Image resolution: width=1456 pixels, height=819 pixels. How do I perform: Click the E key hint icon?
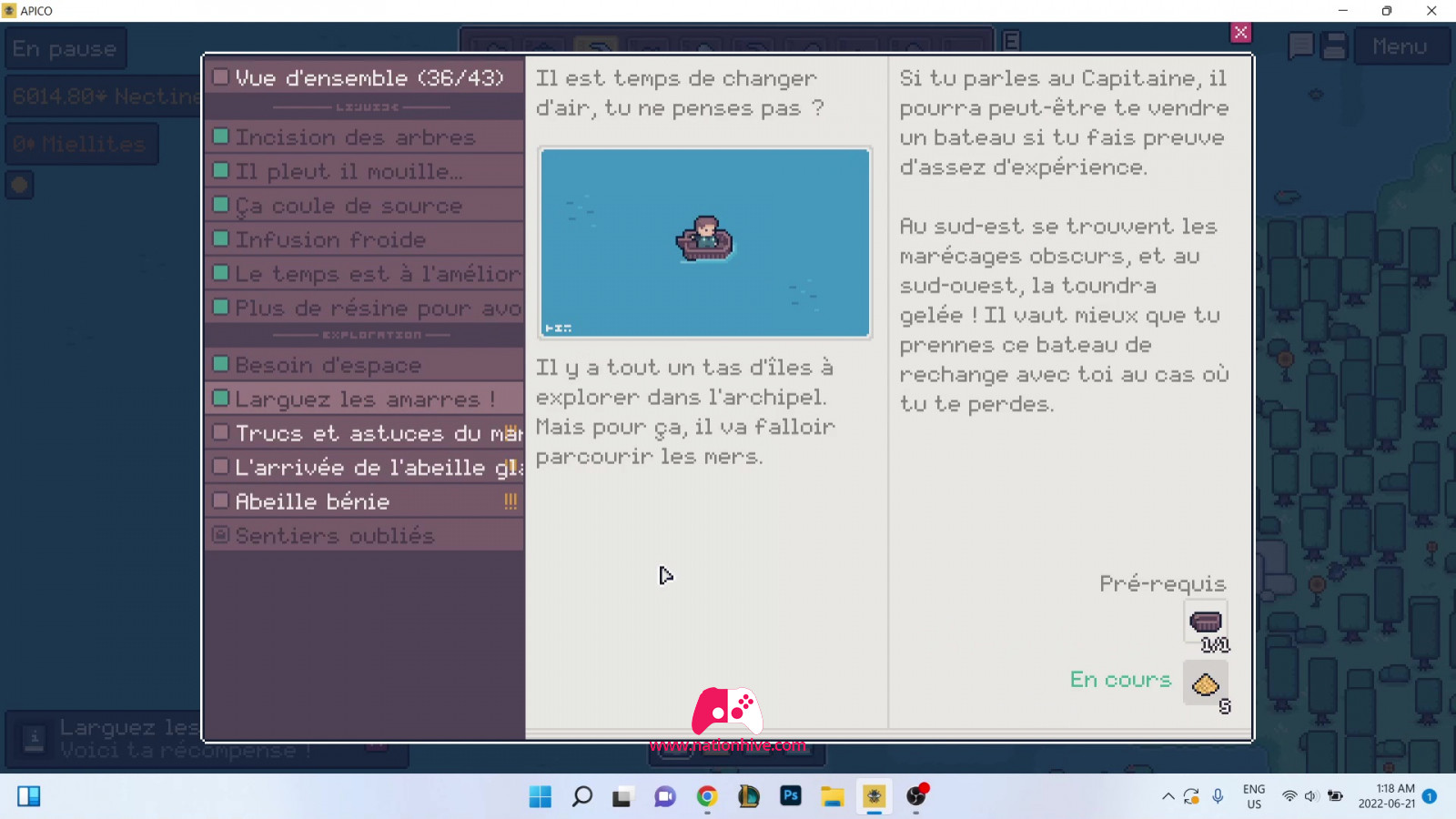(1011, 41)
